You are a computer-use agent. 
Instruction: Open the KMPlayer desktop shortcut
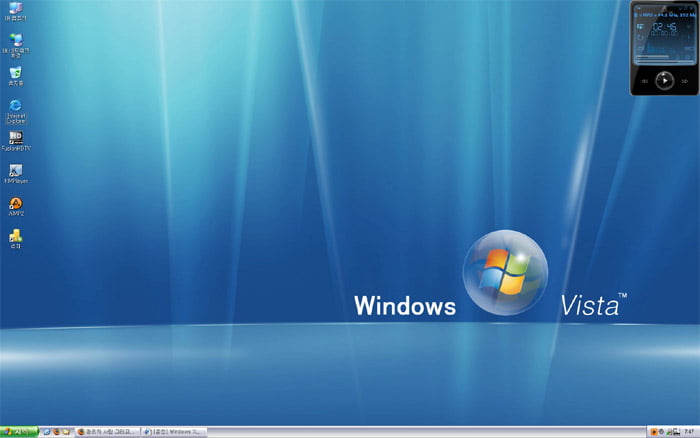[x=16, y=171]
